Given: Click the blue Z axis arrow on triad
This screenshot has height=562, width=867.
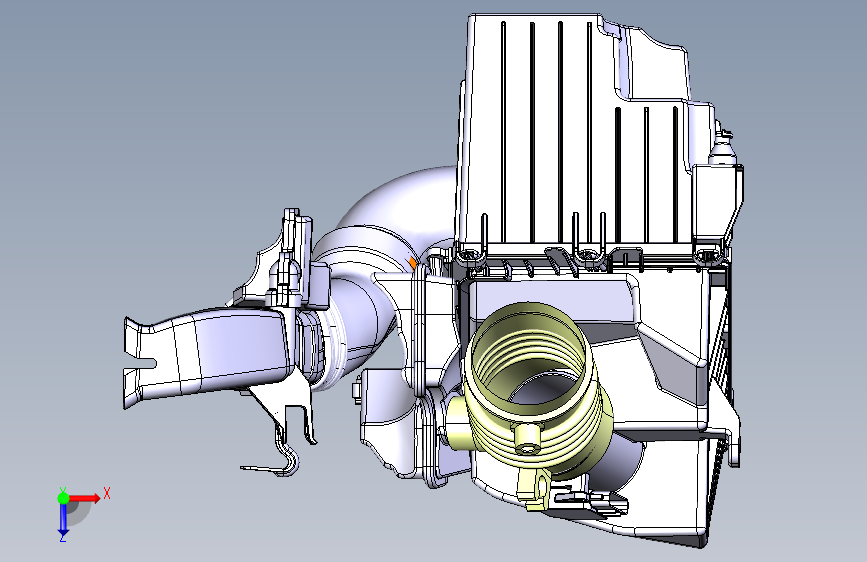Looking at the screenshot, I should 63,520.
